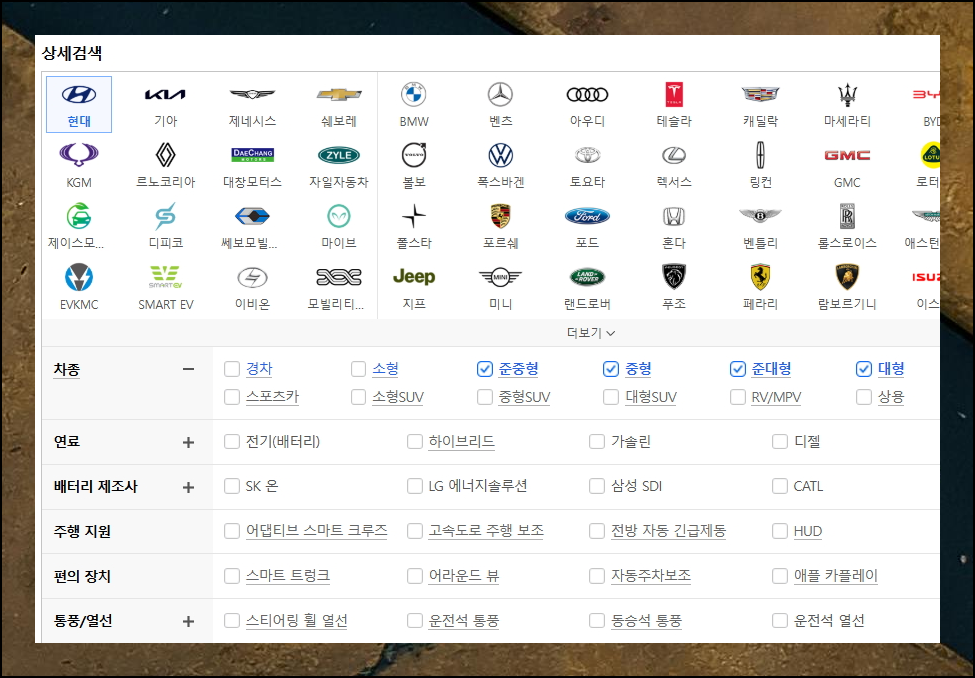The width and height of the screenshot is (975, 678).
Task: Click the BMW brand logo
Action: (414, 95)
